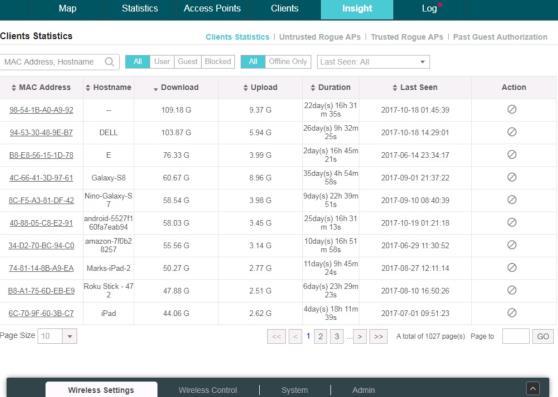The height and width of the screenshot is (397, 558).
Task: Open the Last Seen dropdown
Action: tap(373, 62)
